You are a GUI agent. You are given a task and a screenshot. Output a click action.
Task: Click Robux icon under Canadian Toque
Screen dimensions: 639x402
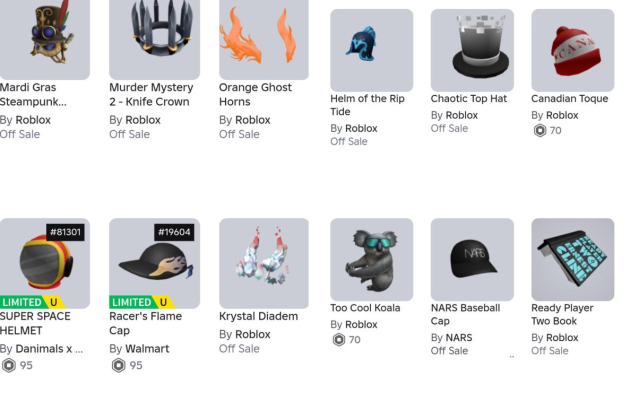click(540, 130)
